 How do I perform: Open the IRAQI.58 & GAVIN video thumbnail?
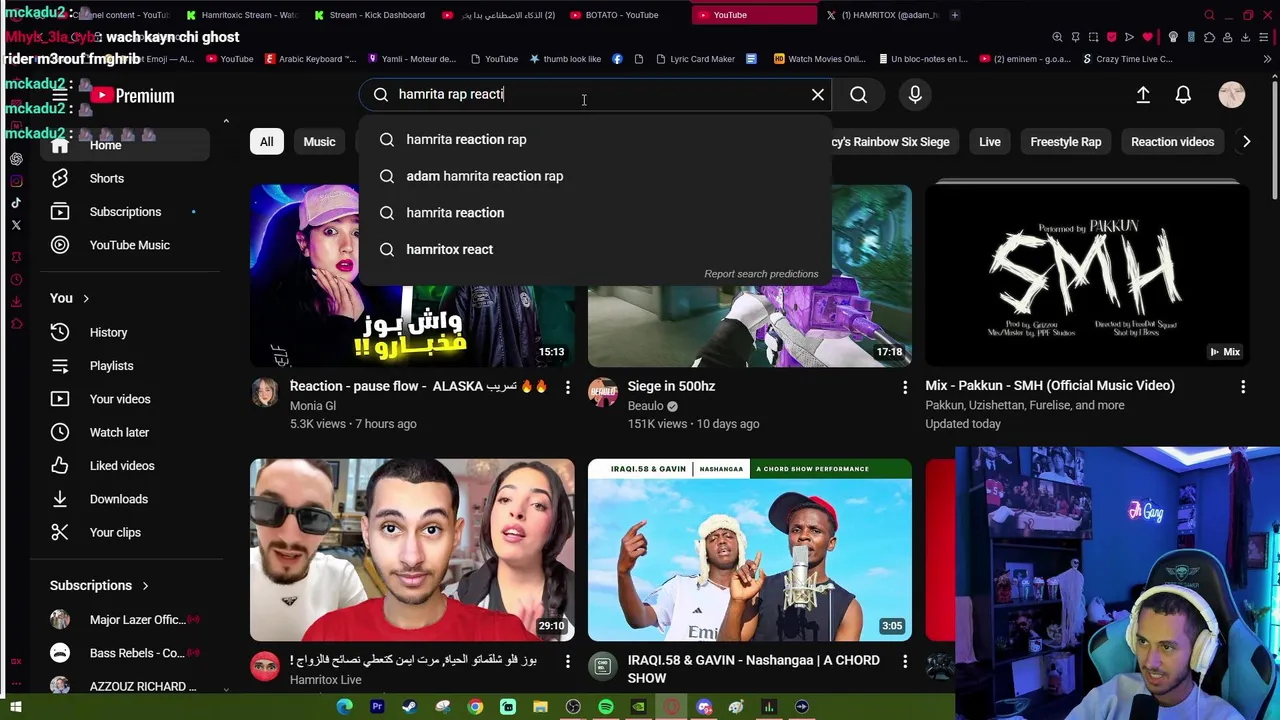[750, 550]
